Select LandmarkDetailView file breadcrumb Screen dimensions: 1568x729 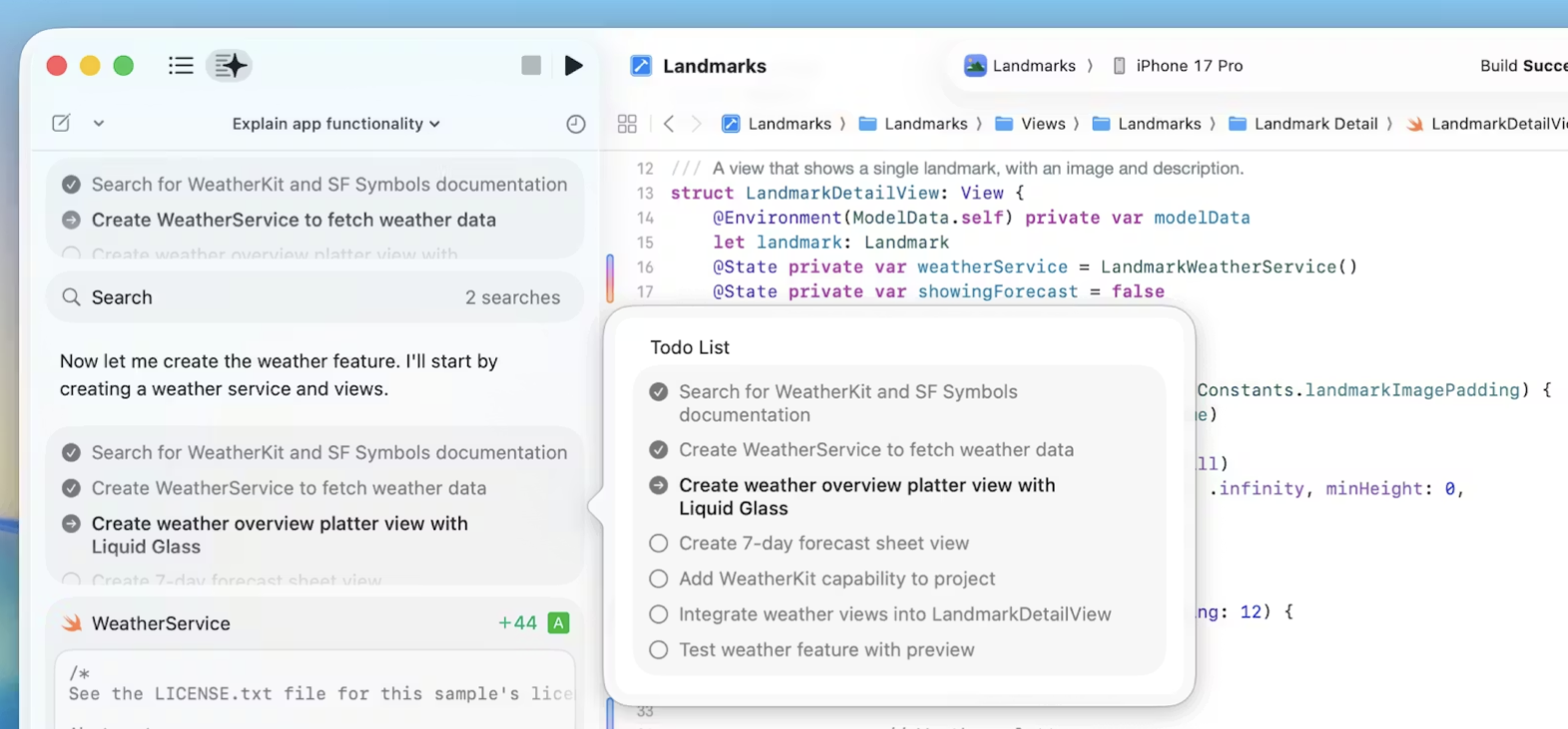(1487, 124)
